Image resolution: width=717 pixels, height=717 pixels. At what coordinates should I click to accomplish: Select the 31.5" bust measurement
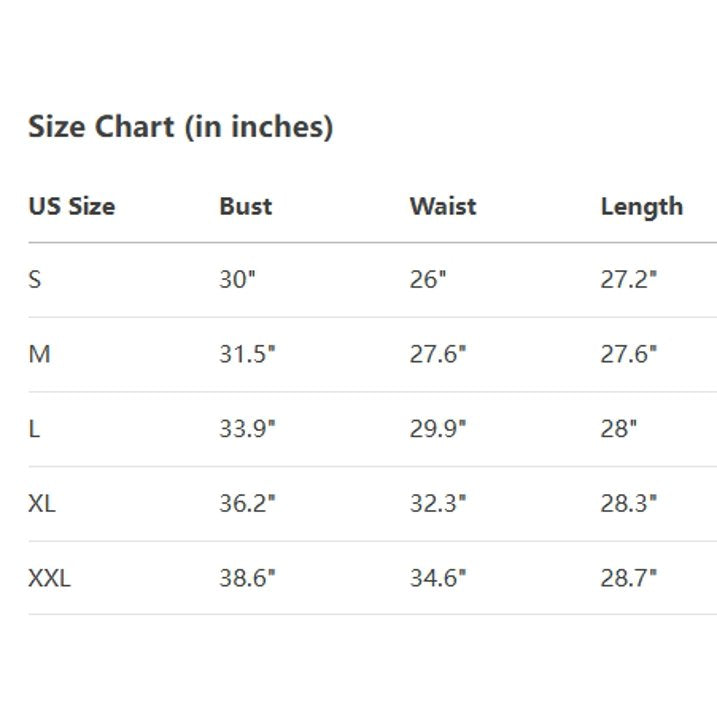click(247, 354)
